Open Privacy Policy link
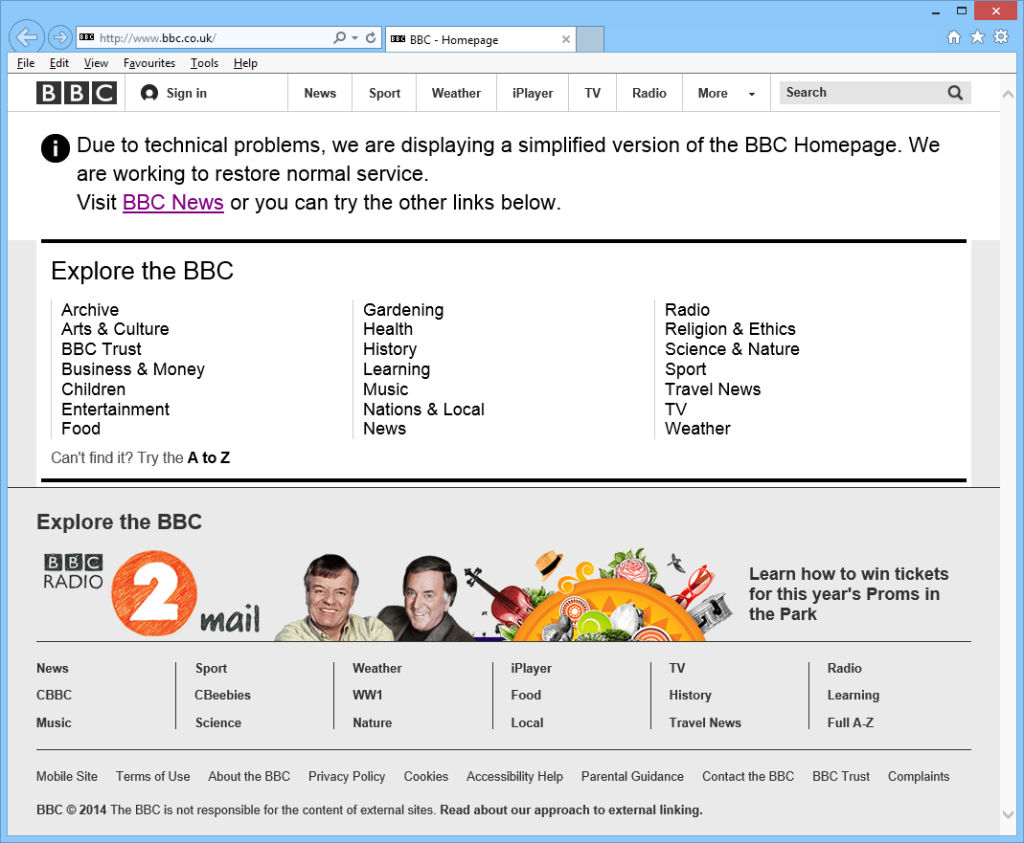 point(347,776)
